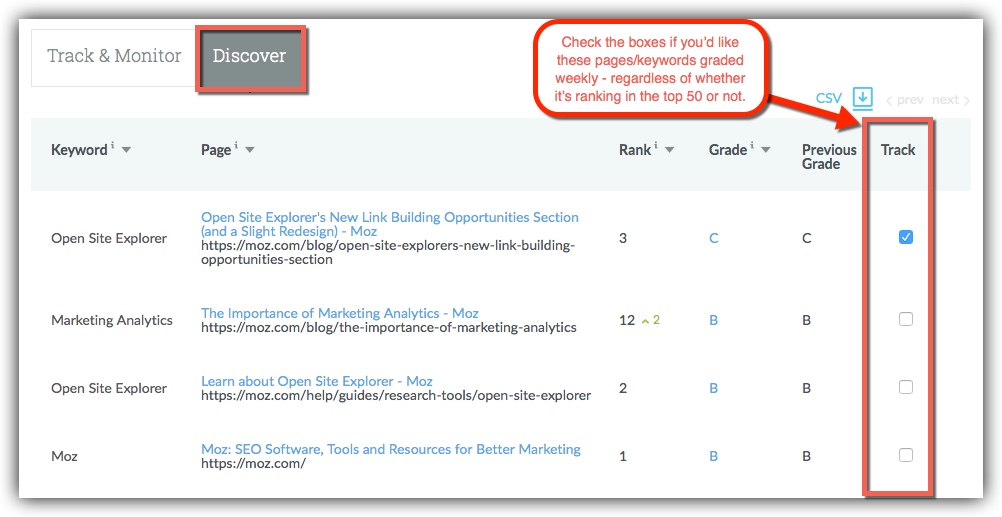Viewport: 1002px width, 517px height.
Task: Click the CSV export text link
Action: click(x=829, y=99)
